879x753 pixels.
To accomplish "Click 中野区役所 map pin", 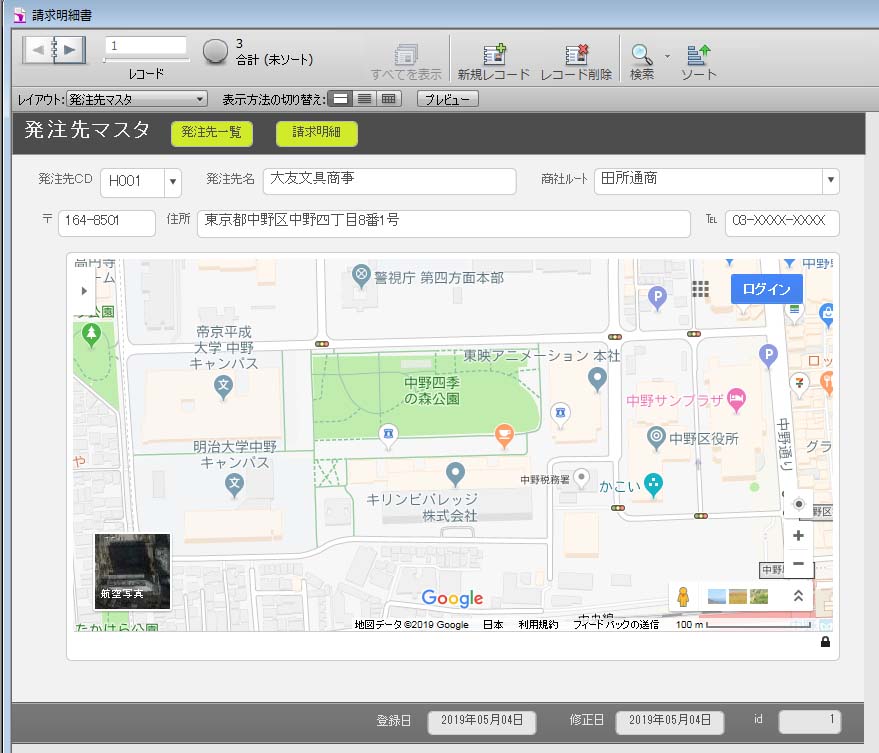I will click(656, 437).
